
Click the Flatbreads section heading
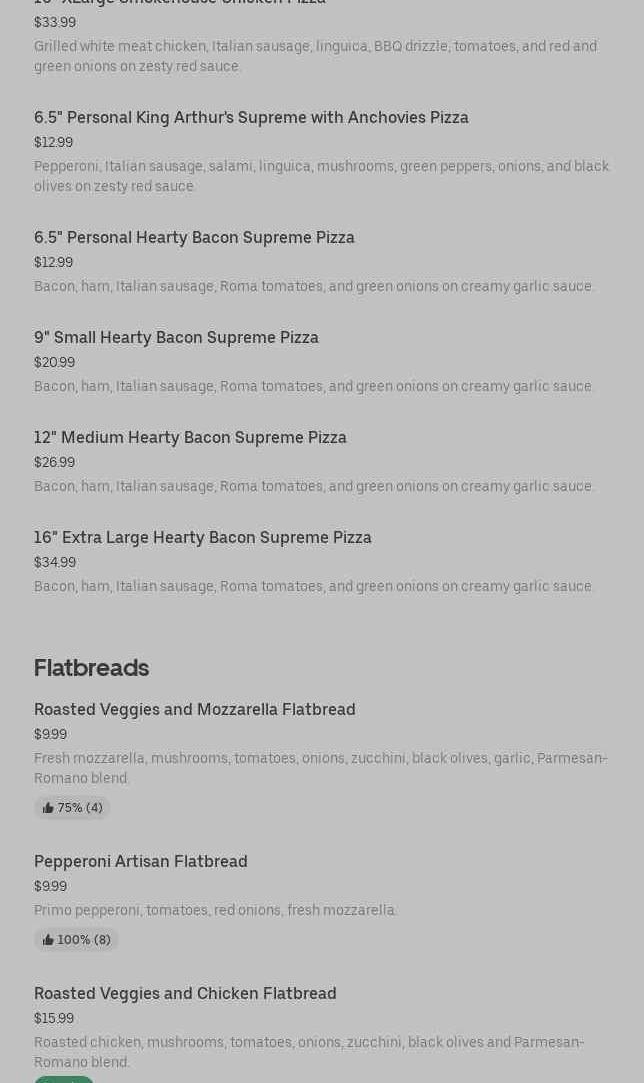(x=91, y=668)
